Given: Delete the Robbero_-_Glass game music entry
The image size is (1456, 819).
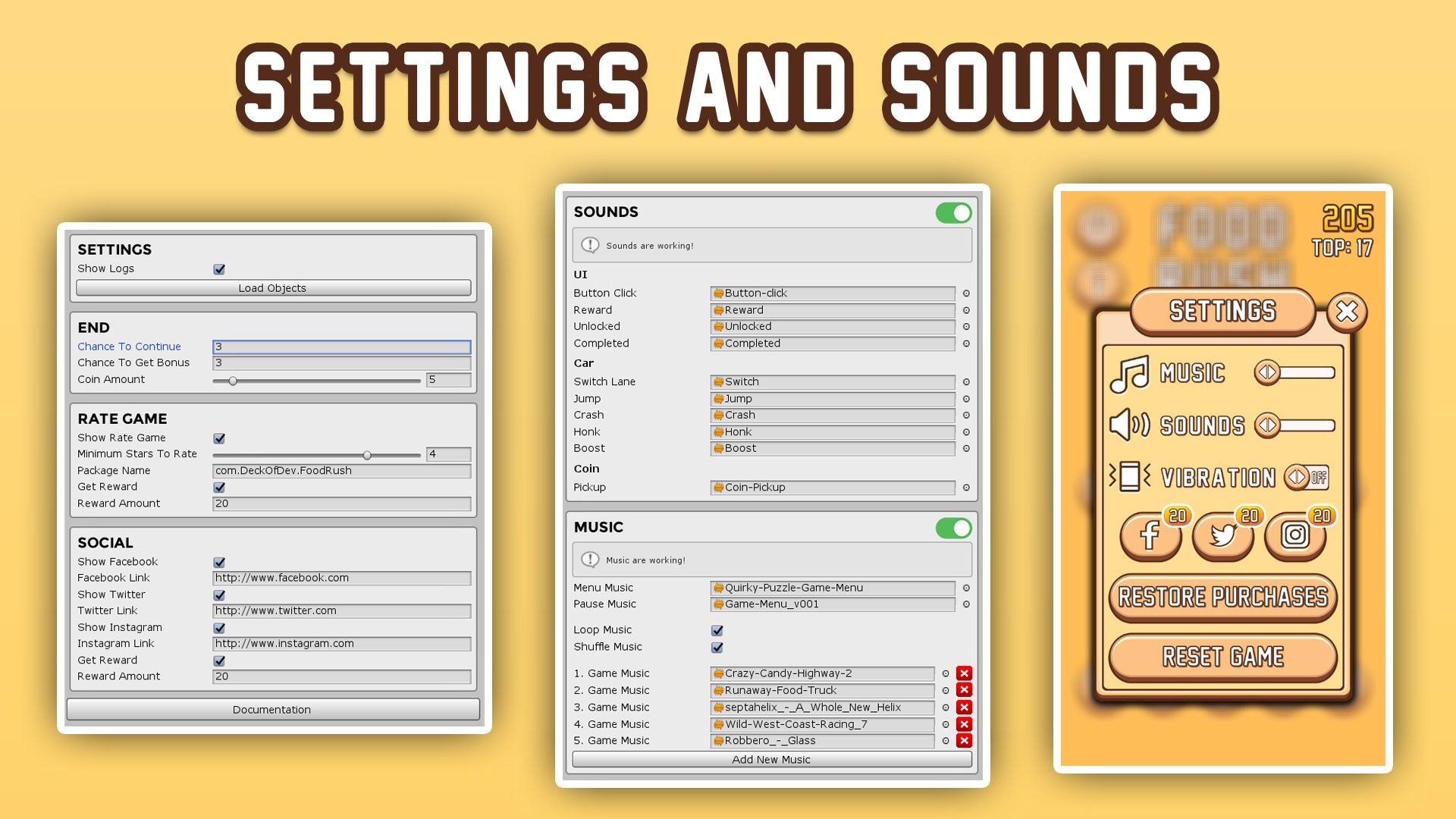Looking at the screenshot, I should [x=964, y=741].
